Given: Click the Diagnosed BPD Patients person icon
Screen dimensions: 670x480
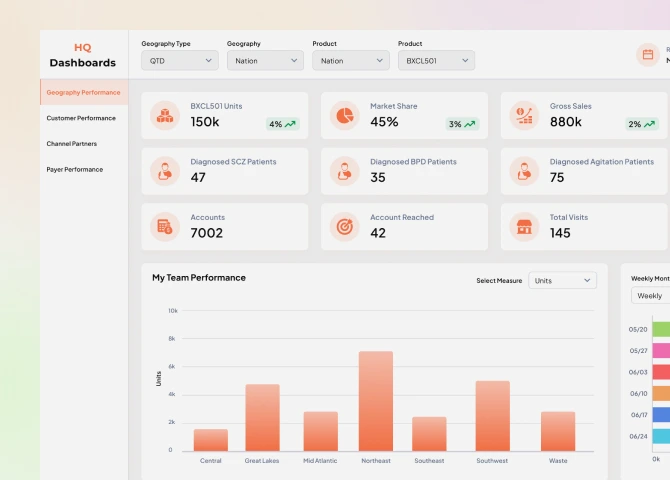Looking at the screenshot, I should (x=345, y=171).
